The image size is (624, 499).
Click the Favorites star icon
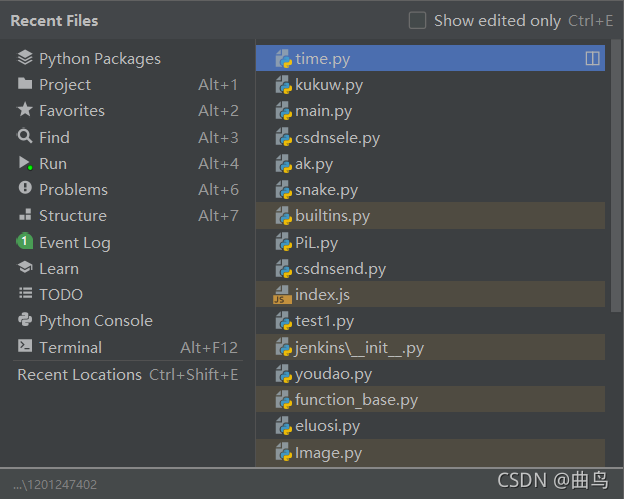click(x=25, y=110)
